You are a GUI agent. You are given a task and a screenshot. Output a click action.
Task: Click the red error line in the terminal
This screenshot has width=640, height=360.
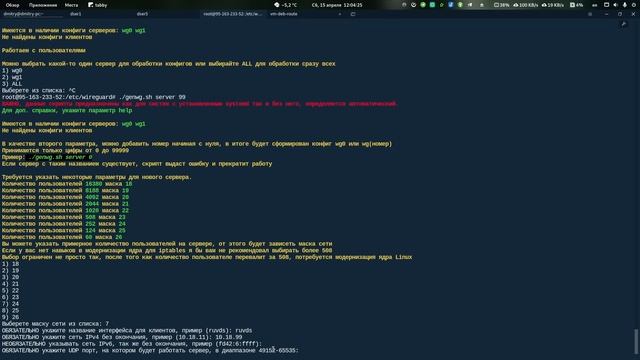pos(199,104)
